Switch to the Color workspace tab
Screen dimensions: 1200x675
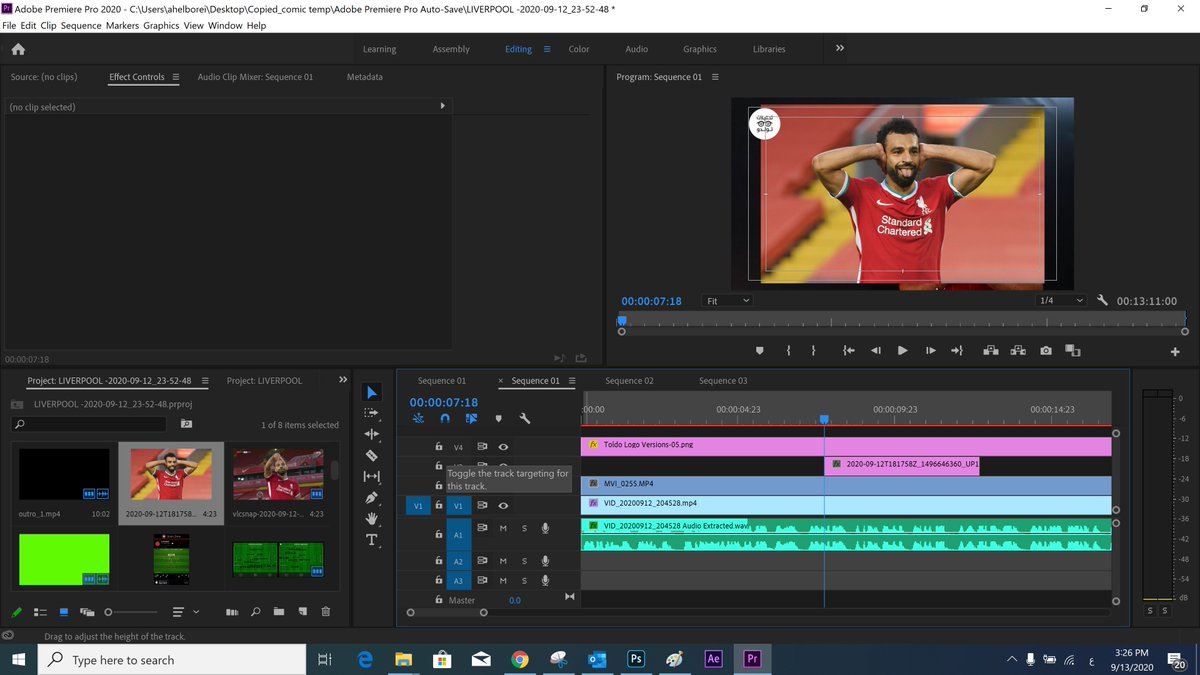pos(579,49)
